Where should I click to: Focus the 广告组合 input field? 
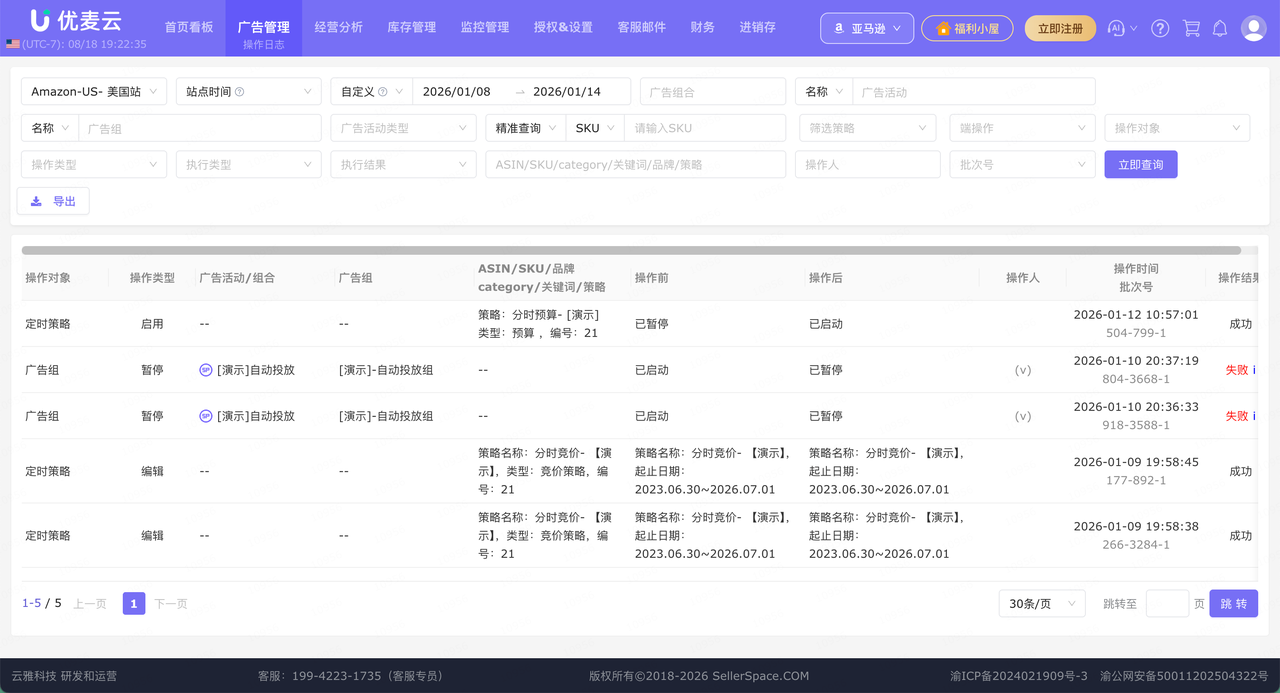point(713,92)
